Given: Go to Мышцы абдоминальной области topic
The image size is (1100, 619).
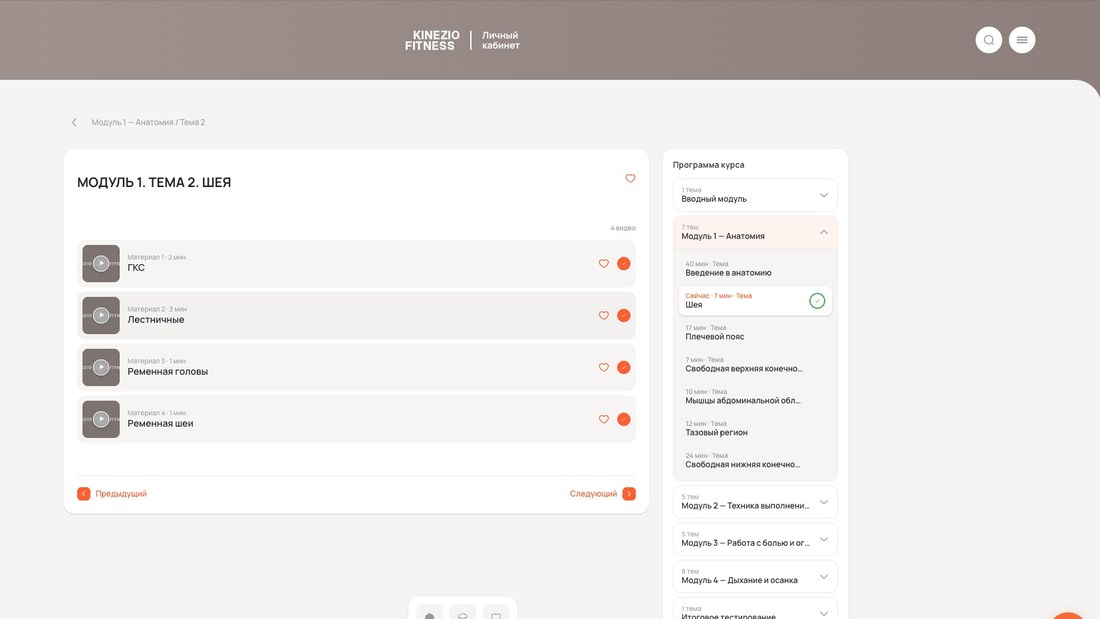Looking at the screenshot, I should click(x=755, y=397).
